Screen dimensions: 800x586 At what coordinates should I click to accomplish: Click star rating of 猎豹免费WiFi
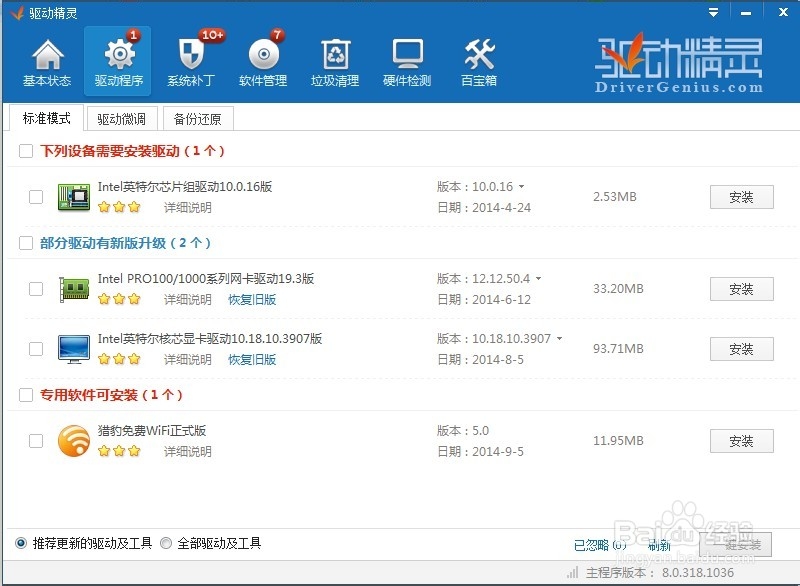[119, 451]
